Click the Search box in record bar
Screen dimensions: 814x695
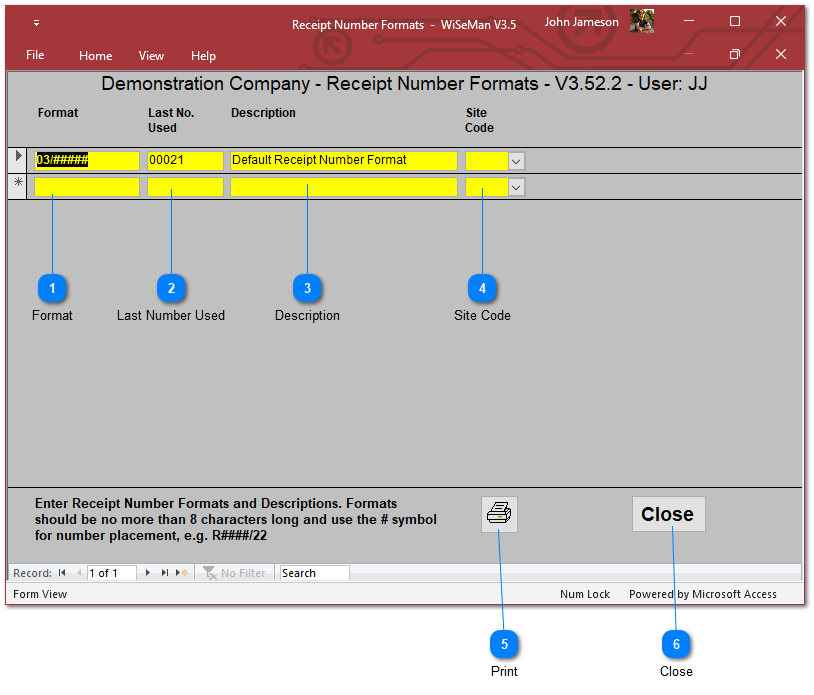pos(314,573)
